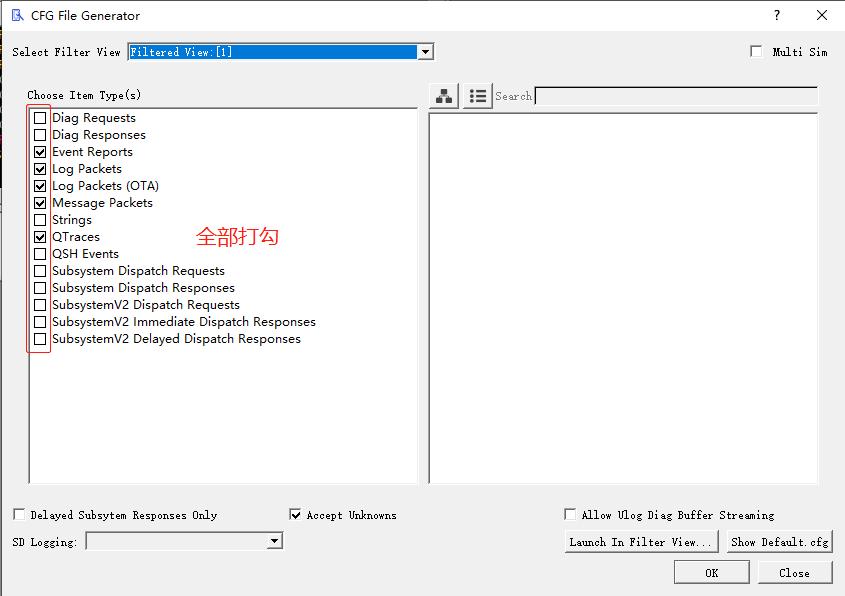
Task: Disable the Log Packets (OTA) option
Action: pos(38,185)
